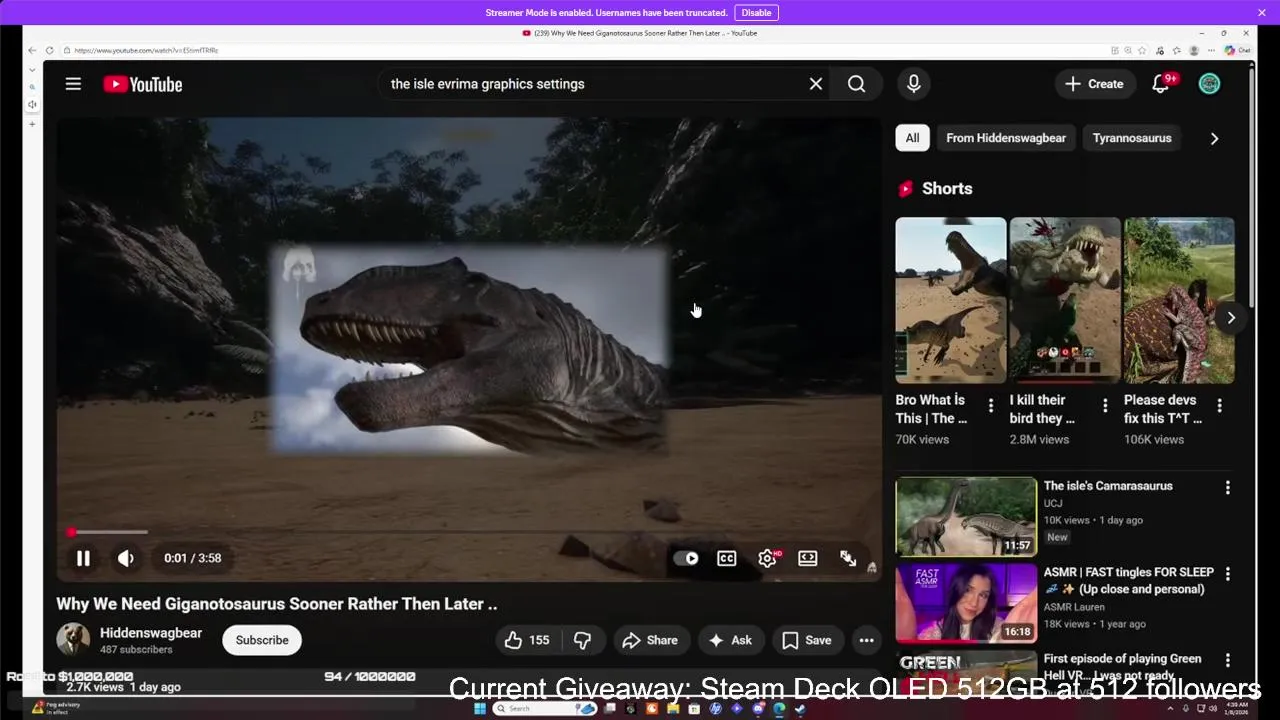Go back in the browser
Screen dimensions: 1280x720
(32, 50)
